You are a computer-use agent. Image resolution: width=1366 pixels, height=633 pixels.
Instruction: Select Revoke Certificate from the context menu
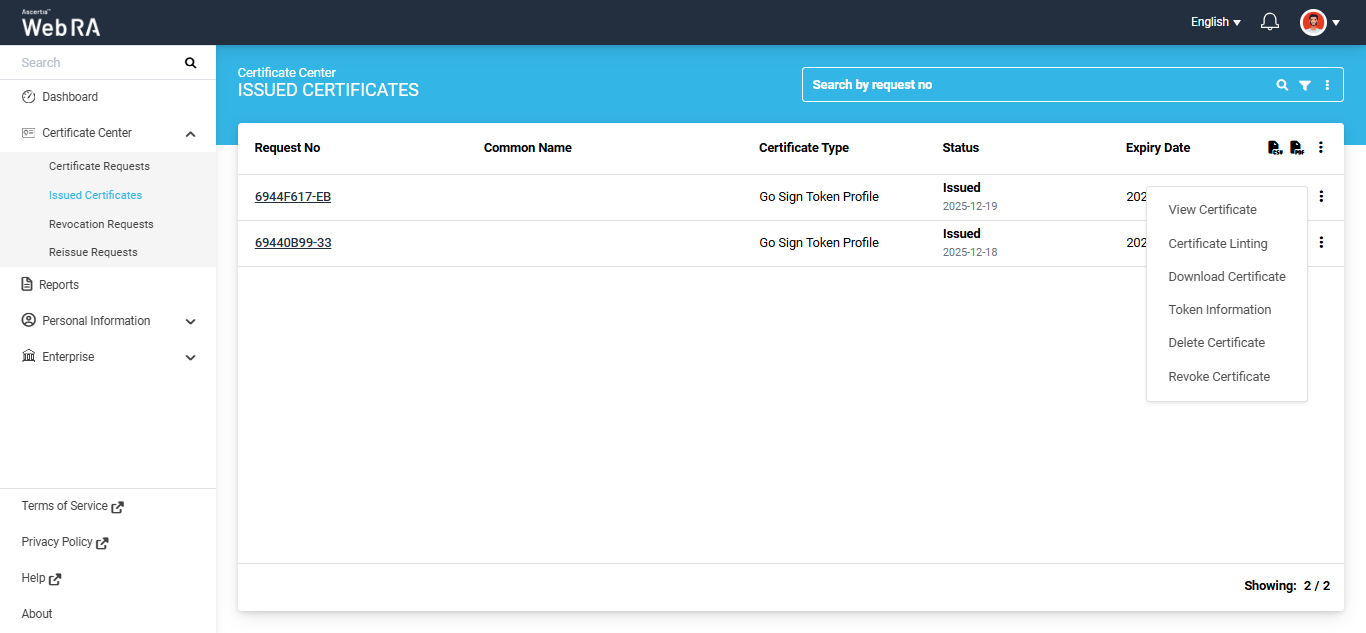[x=1219, y=377]
